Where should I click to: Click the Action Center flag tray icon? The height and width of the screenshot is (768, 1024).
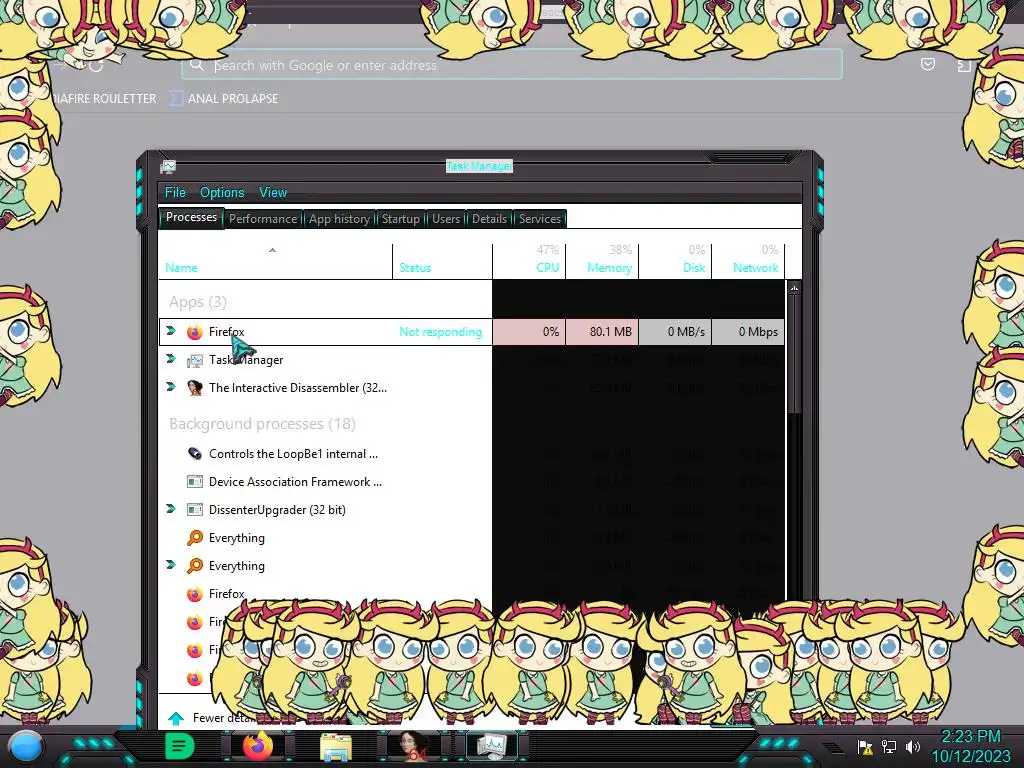pos(865,747)
